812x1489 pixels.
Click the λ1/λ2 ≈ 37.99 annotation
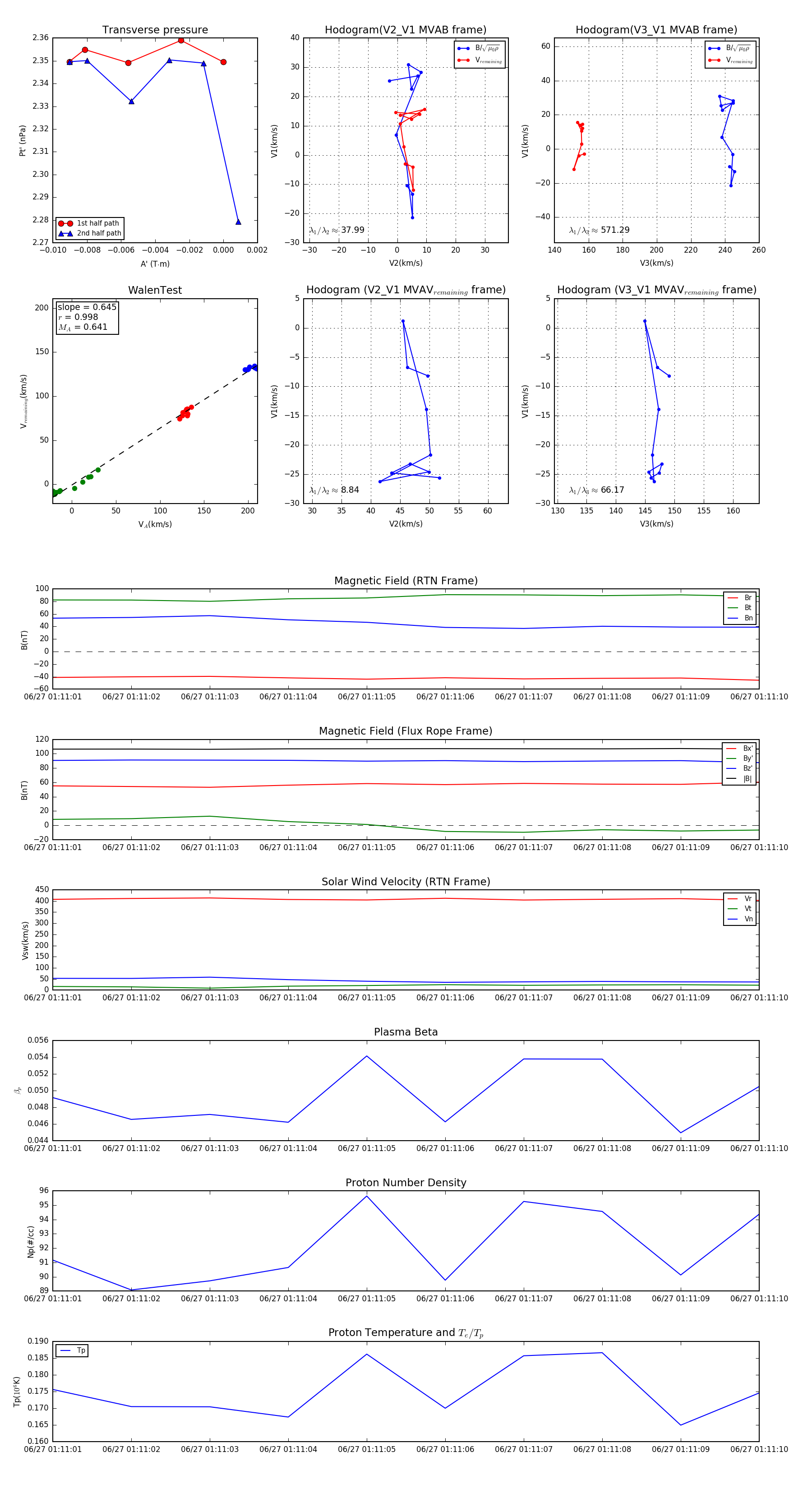point(337,230)
